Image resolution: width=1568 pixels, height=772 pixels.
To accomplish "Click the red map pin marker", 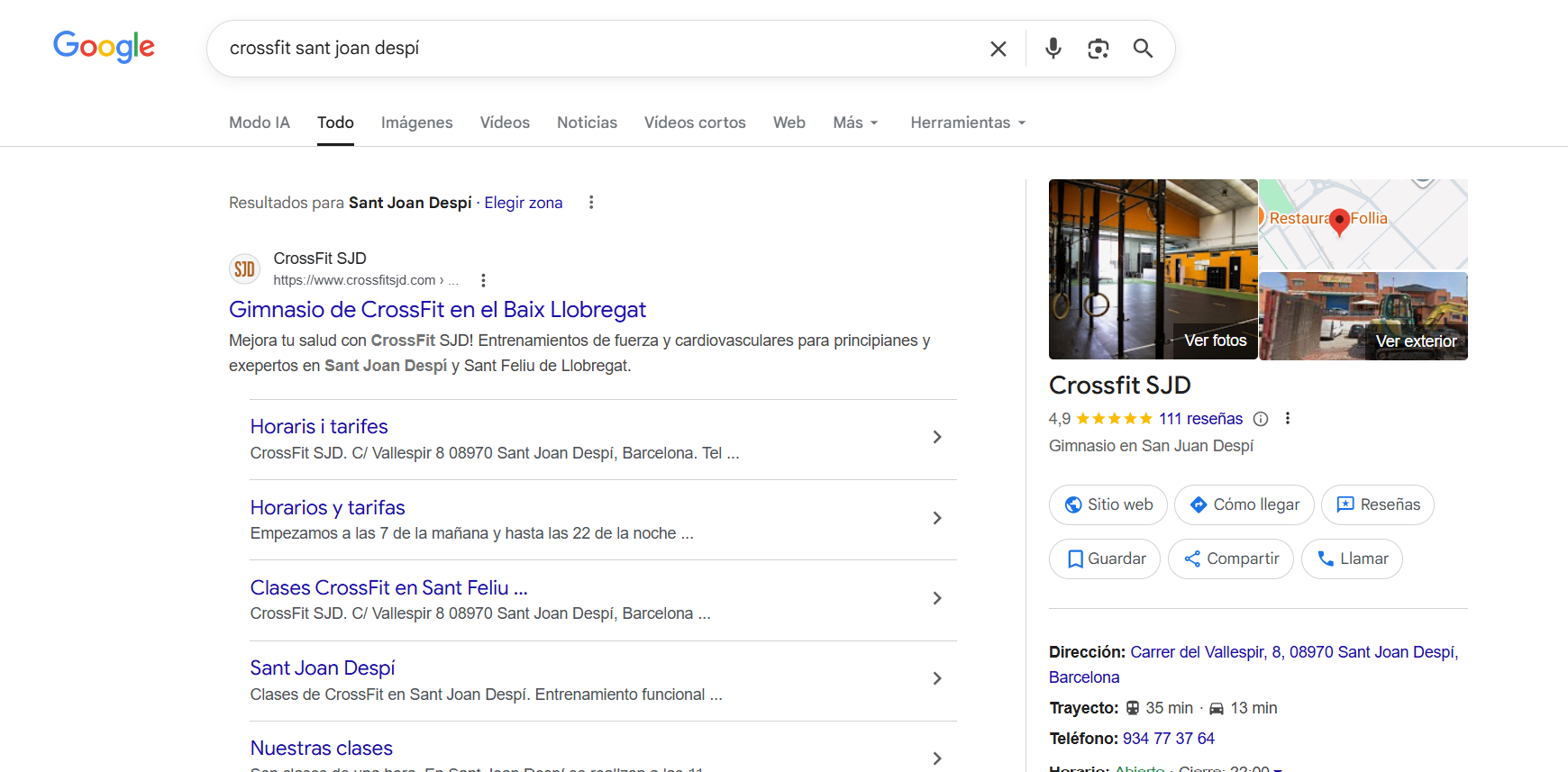I will click(1339, 222).
